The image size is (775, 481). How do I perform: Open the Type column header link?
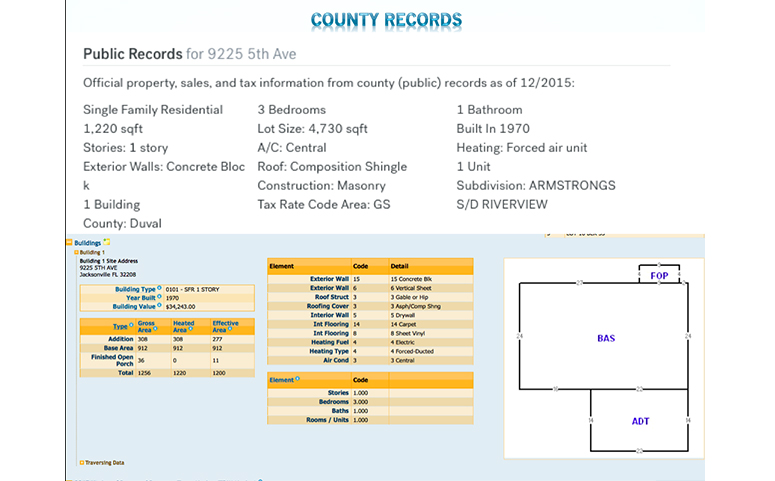point(121,326)
